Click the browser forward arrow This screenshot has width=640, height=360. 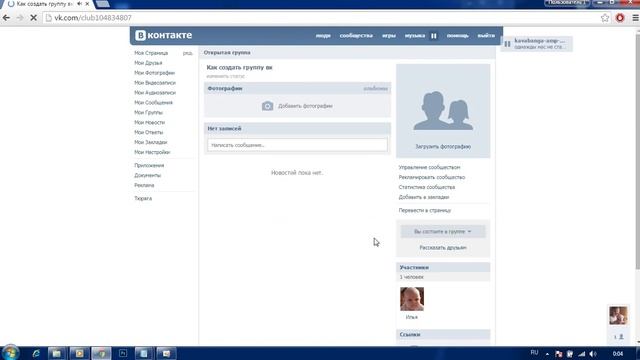click(20, 18)
